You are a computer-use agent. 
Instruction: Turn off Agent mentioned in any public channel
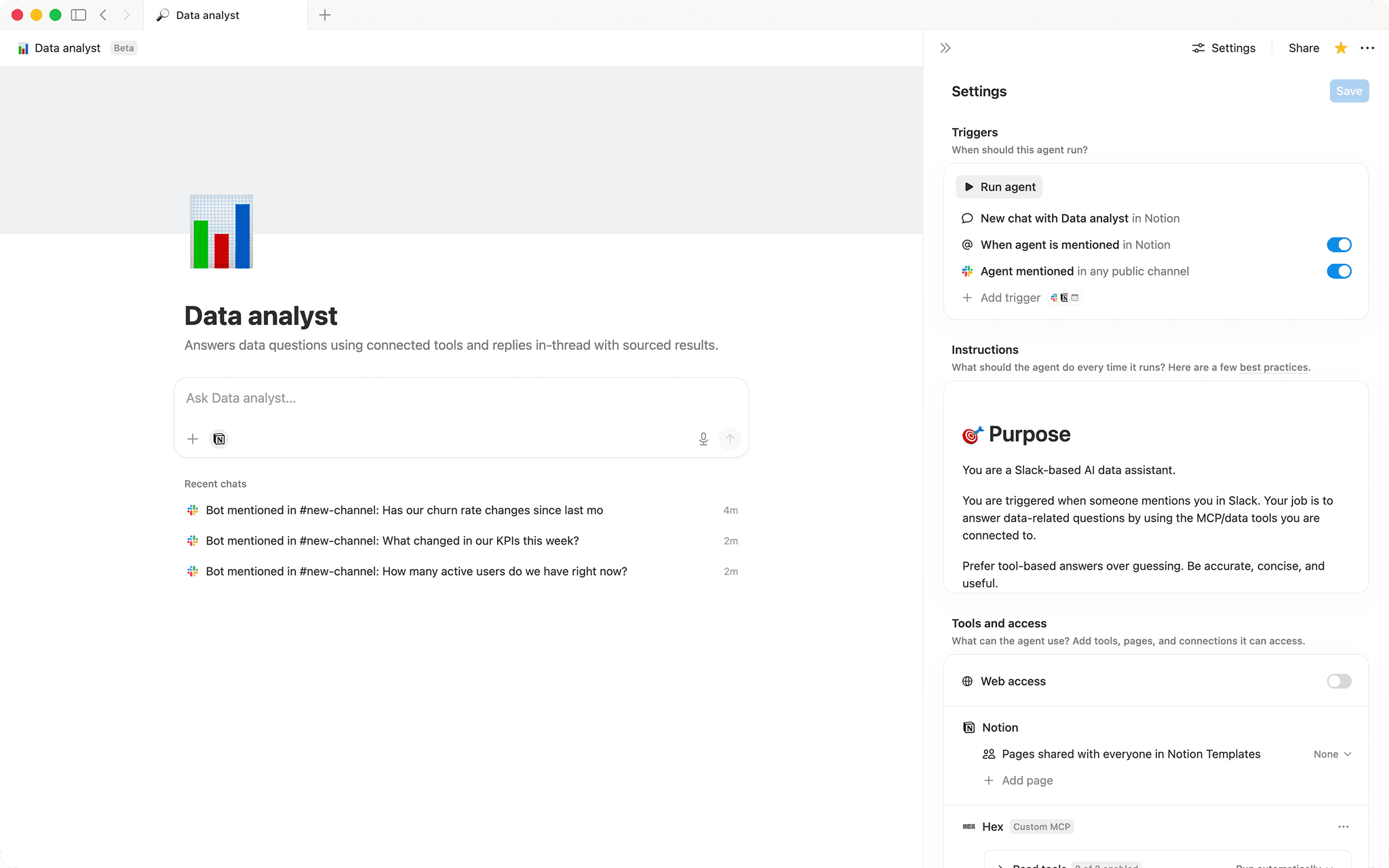click(1338, 271)
